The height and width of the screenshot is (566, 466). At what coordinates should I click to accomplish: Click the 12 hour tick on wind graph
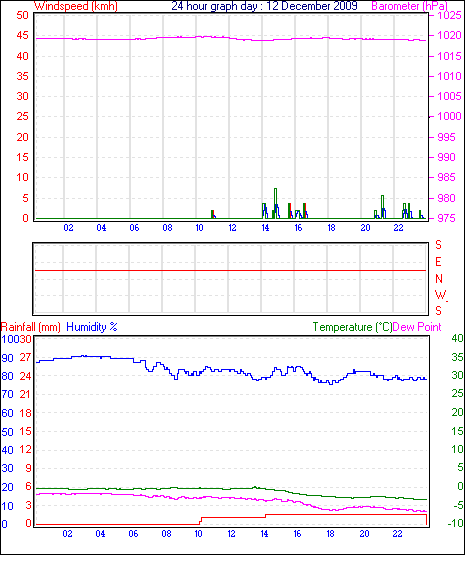tap(232, 228)
